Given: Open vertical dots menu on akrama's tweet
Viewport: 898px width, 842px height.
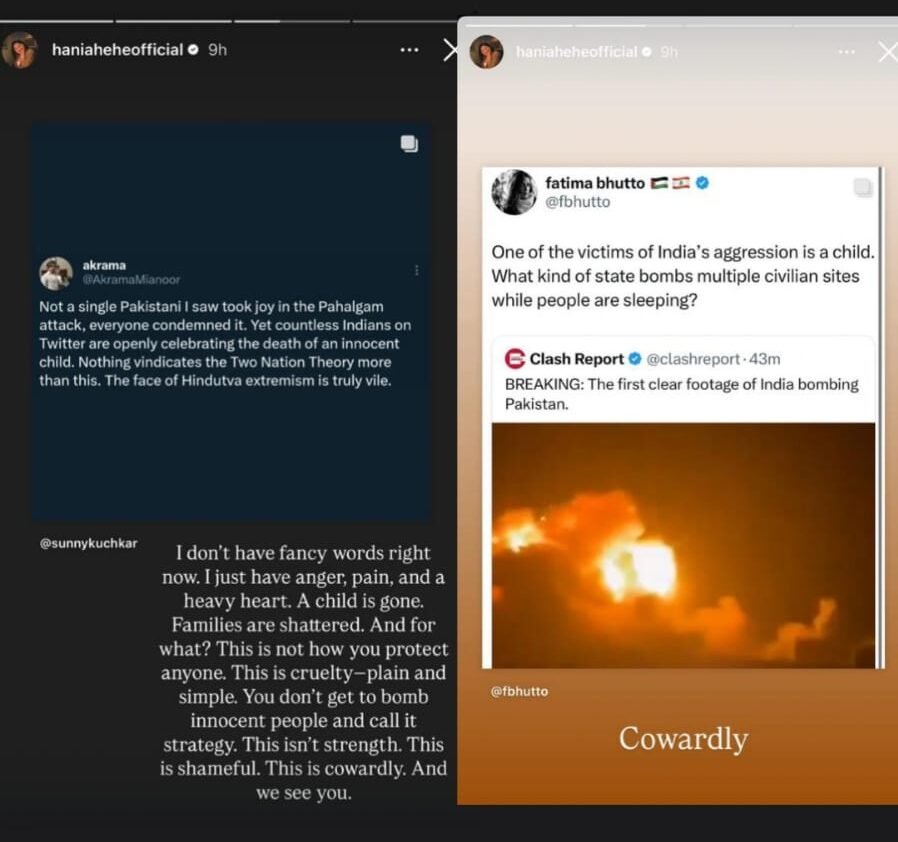Looking at the screenshot, I should click(x=416, y=270).
